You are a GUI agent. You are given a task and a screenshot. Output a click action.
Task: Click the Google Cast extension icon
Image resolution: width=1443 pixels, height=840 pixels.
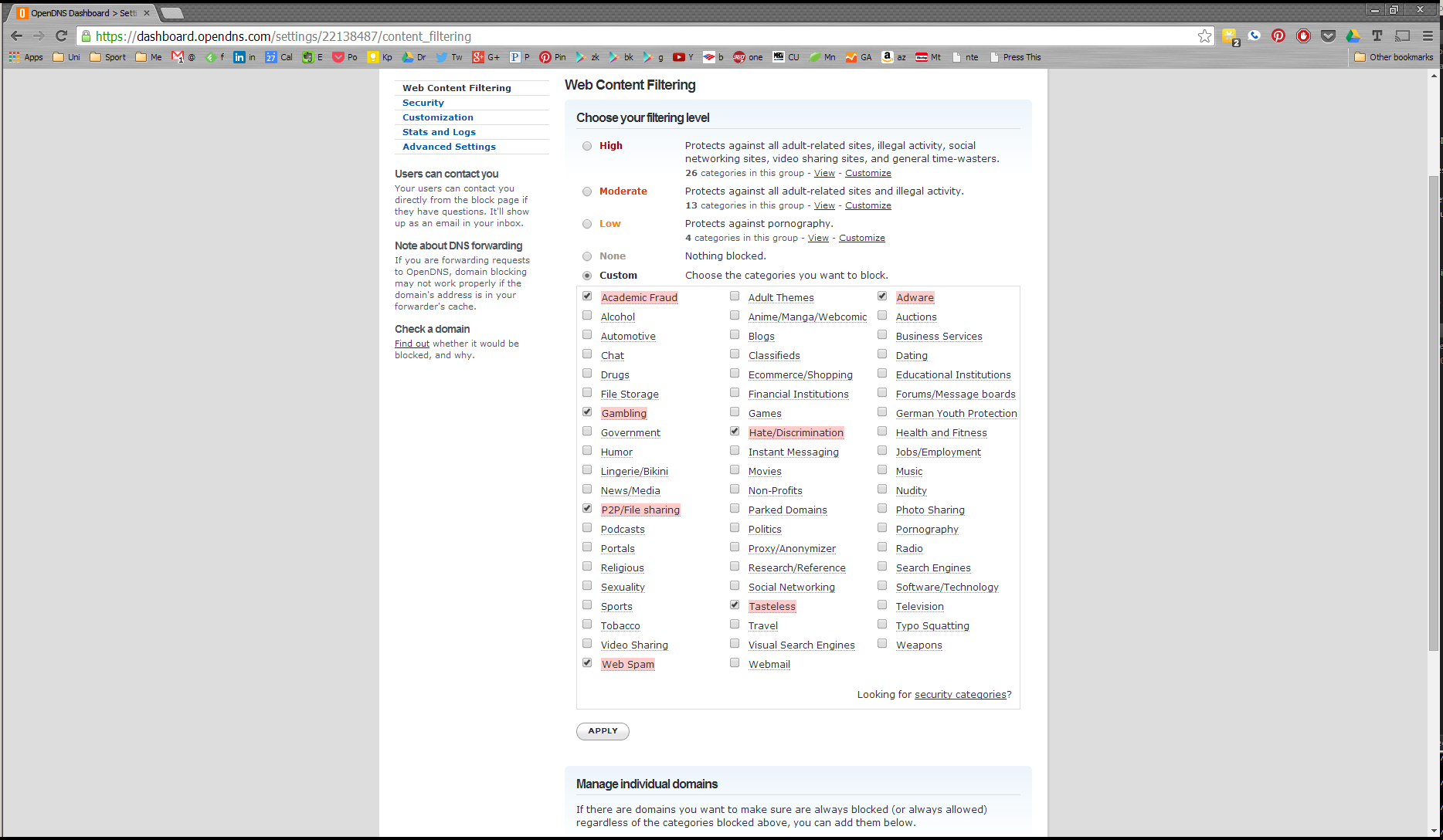tap(1402, 36)
